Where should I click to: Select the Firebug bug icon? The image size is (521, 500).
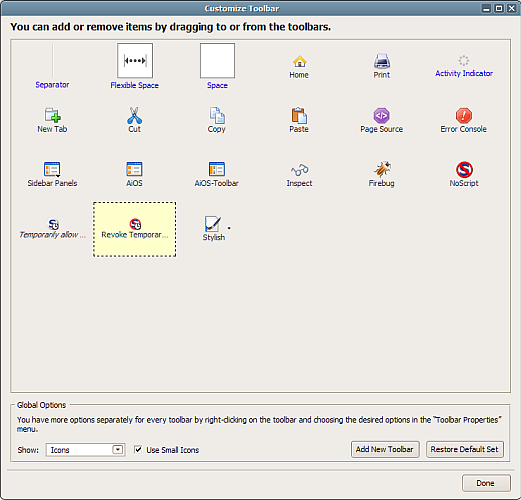(x=382, y=169)
